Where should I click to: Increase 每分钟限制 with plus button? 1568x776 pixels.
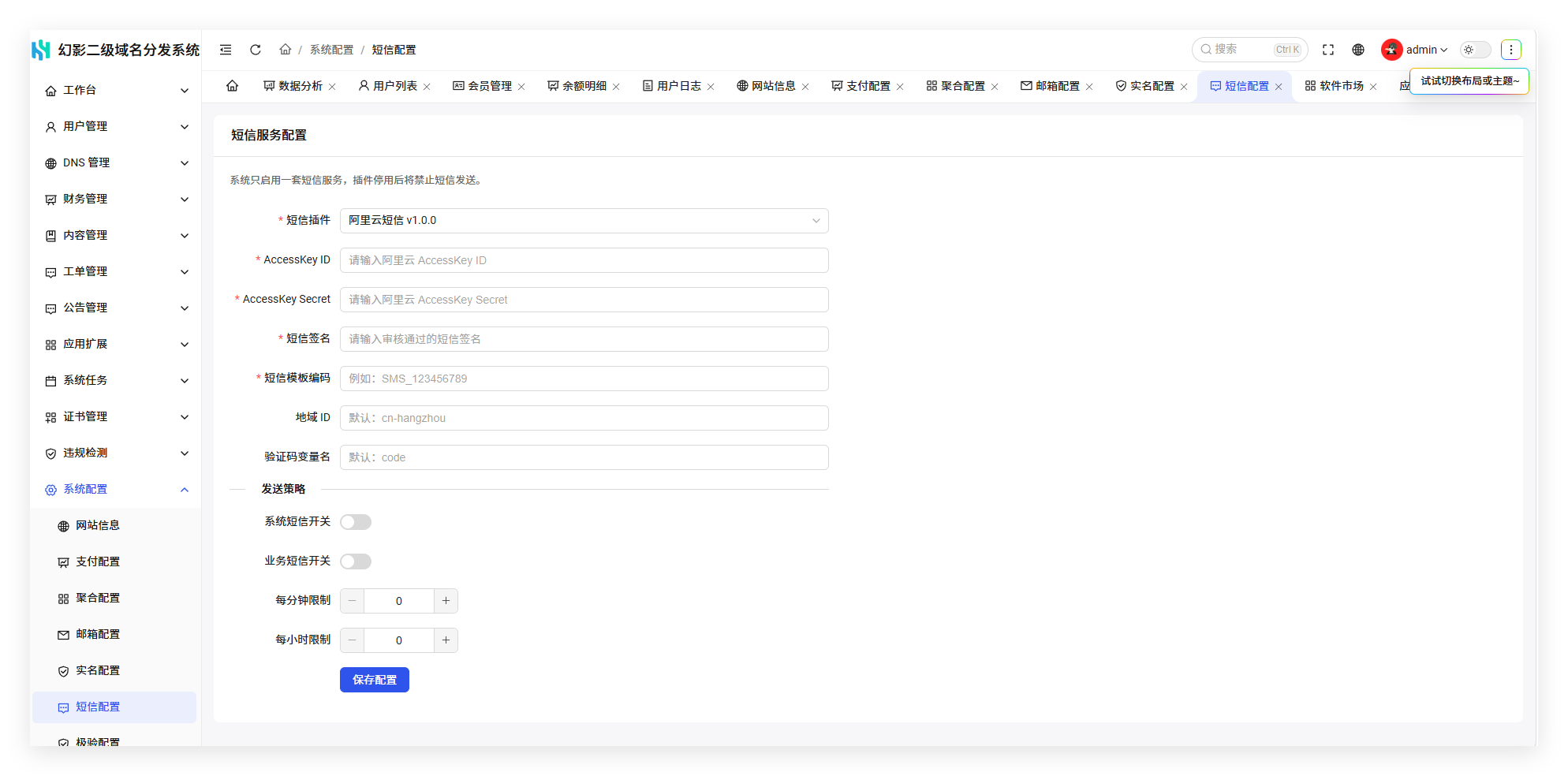[x=446, y=601]
